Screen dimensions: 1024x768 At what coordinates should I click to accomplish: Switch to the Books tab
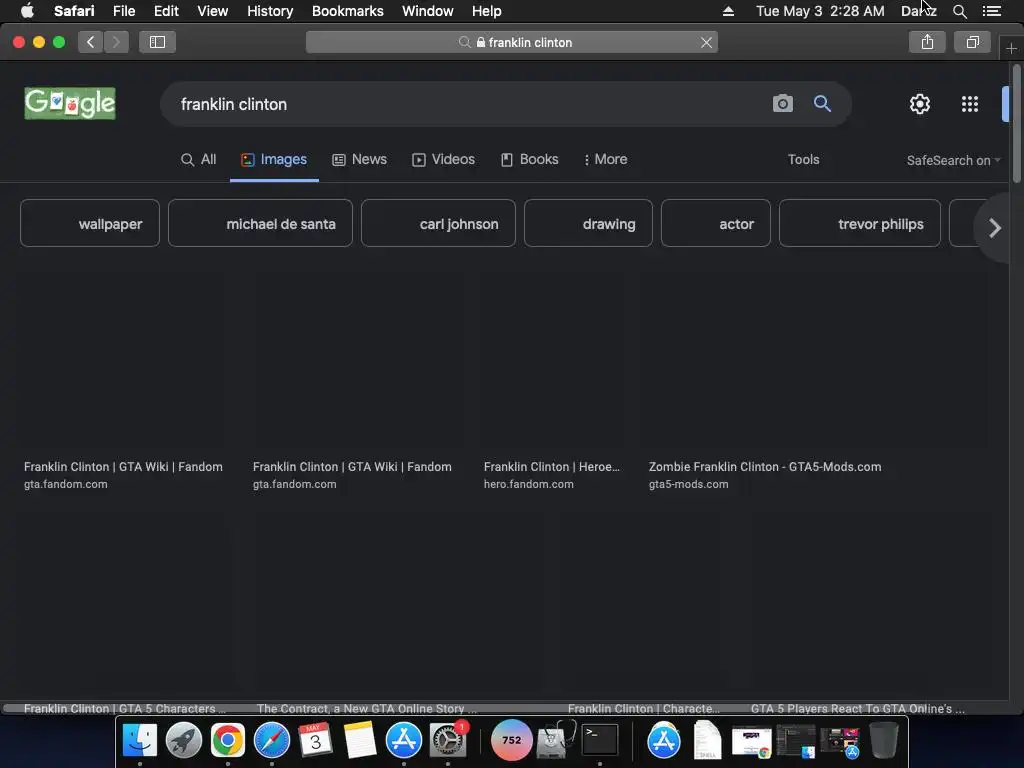pos(530,159)
